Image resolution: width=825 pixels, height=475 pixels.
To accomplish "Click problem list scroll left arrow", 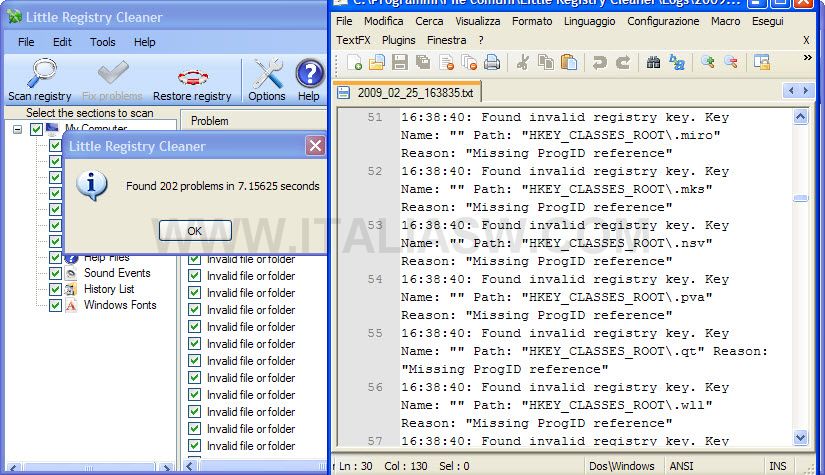I will tap(190, 466).
